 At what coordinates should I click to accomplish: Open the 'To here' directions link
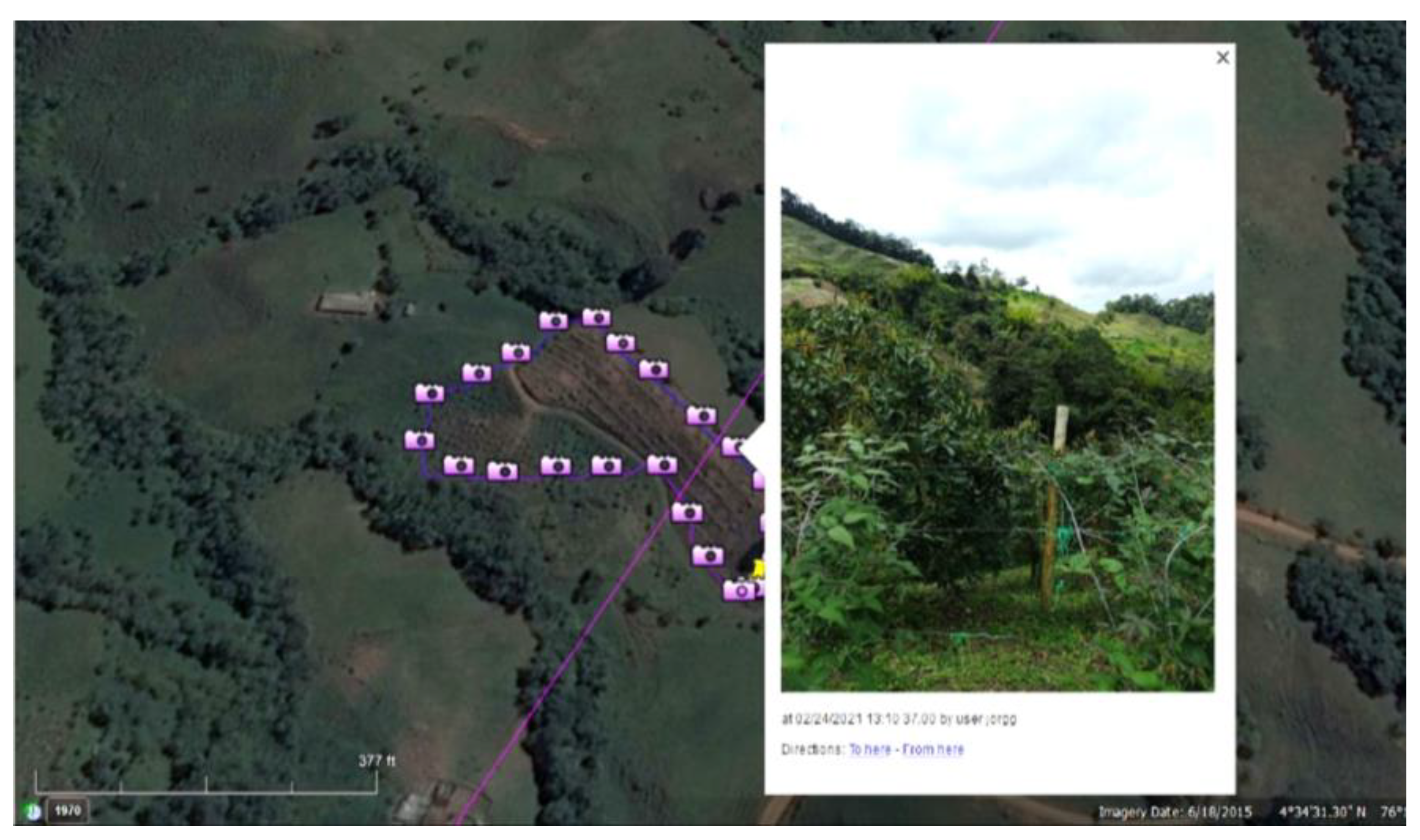(870, 749)
